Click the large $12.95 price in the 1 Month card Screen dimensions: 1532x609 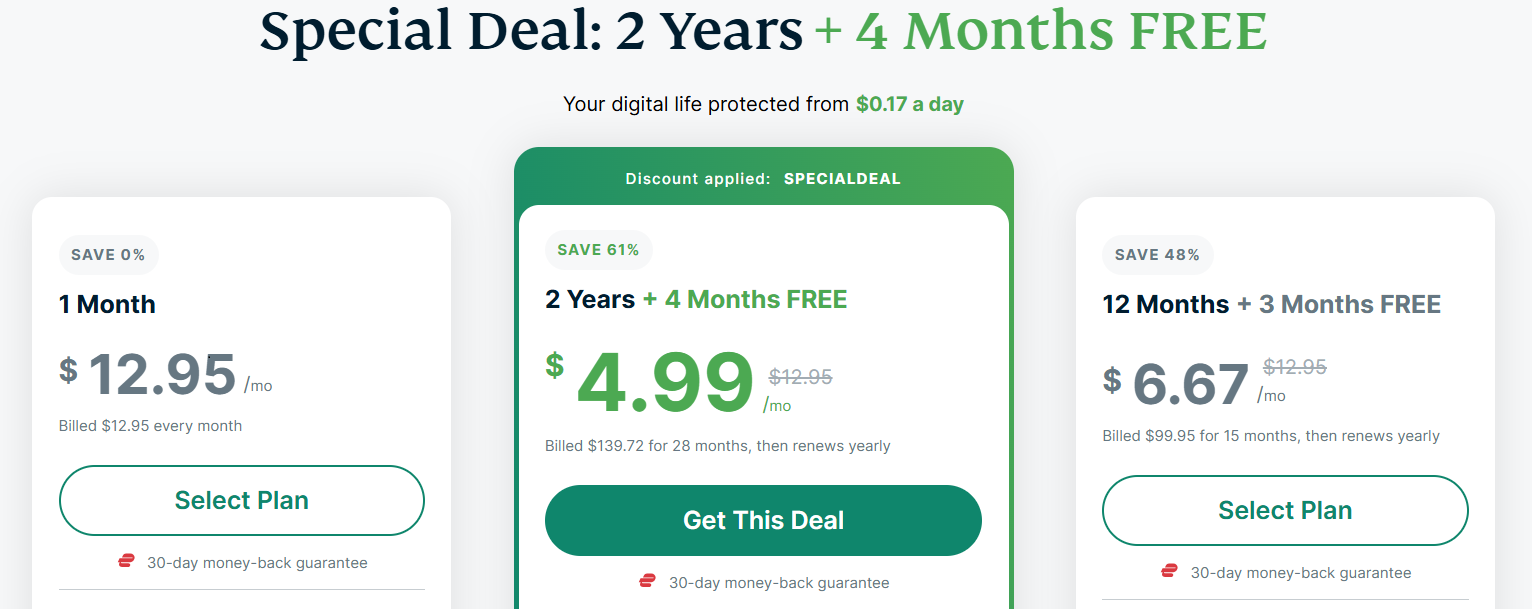[x=162, y=374]
